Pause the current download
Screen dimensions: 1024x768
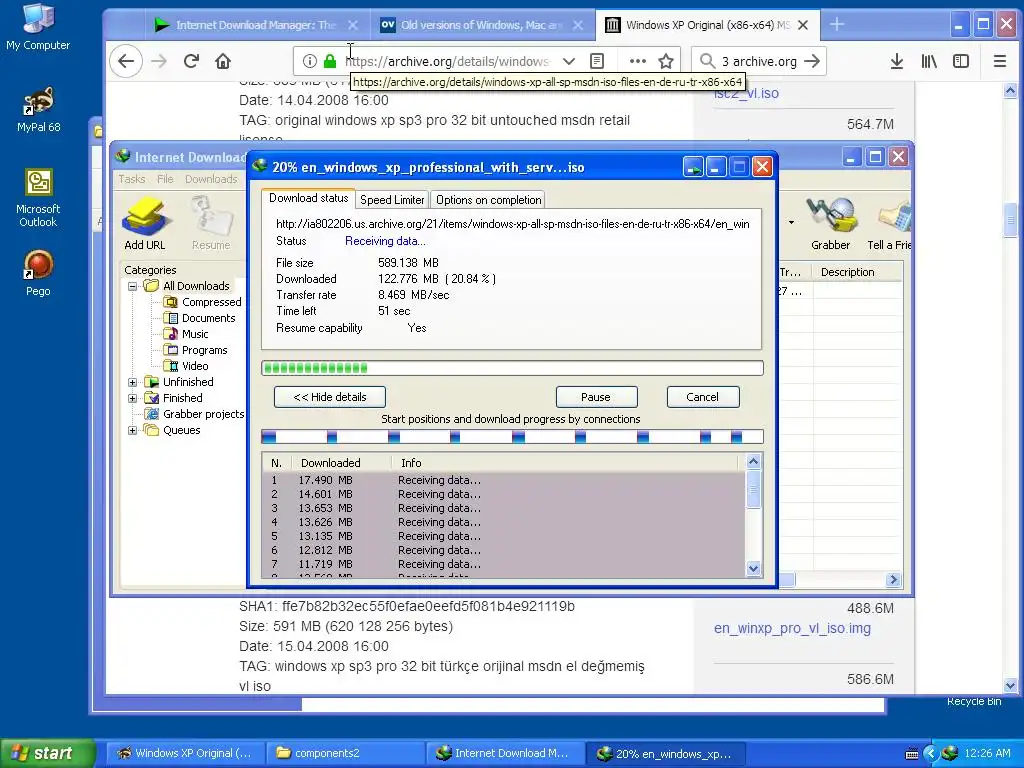click(596, 397)
